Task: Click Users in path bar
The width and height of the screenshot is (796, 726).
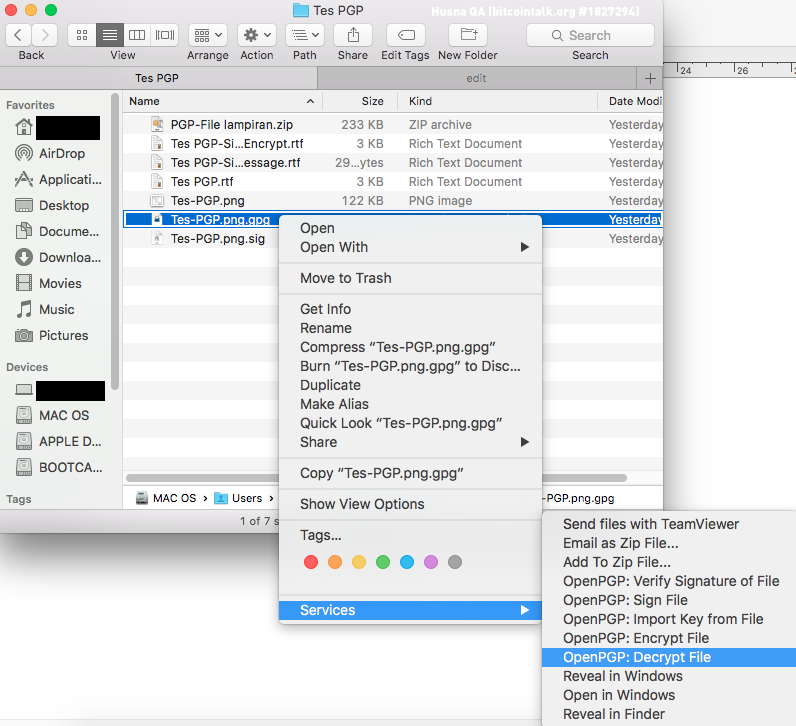Action: [239, 498]
